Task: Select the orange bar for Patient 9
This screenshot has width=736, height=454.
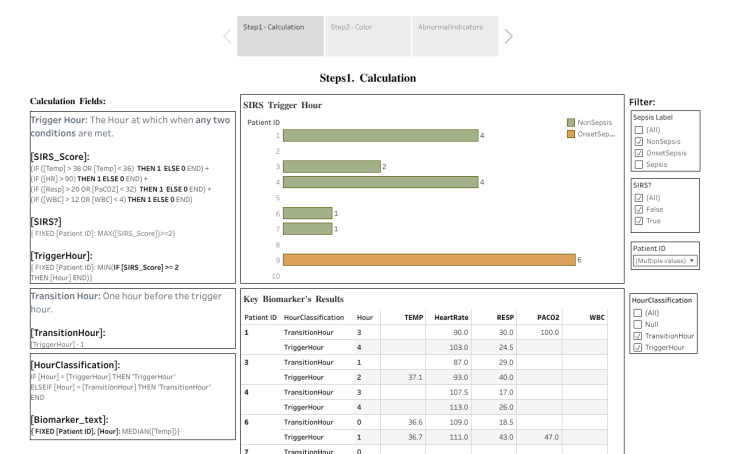Action: coord(429,259)
